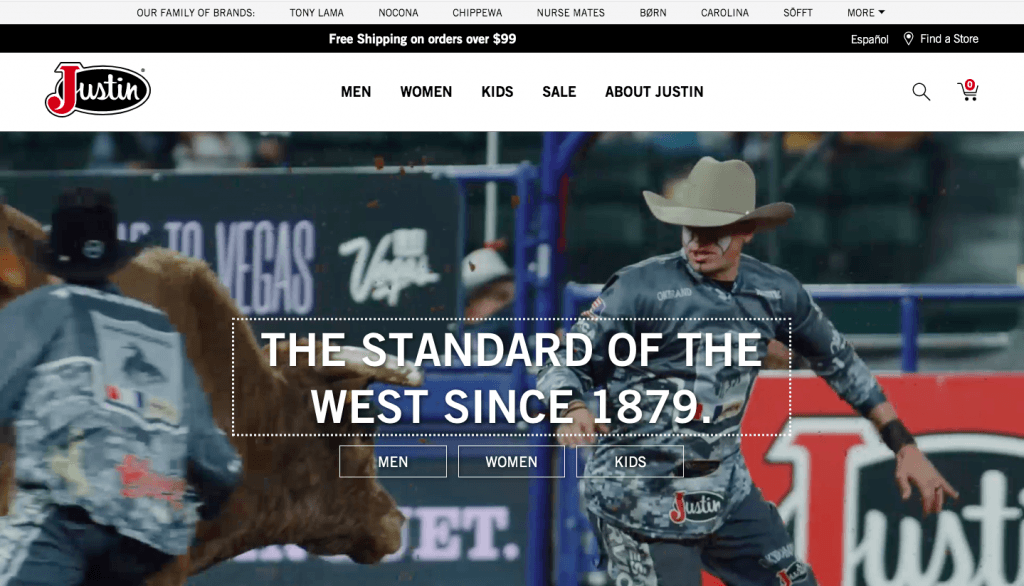Switch the site language to Español
The image size is (1024, 586).
[869, 39]
